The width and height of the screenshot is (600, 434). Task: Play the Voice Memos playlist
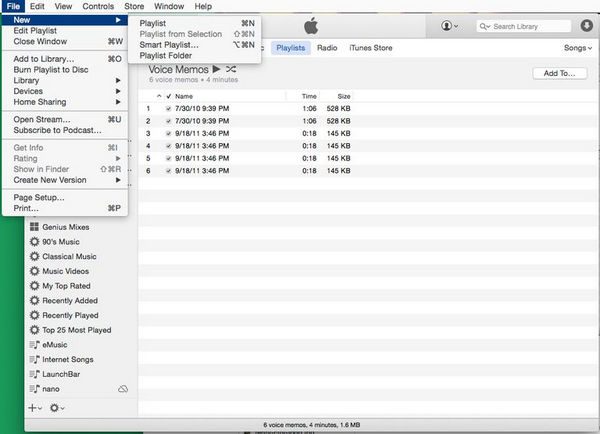pos(216,69)
